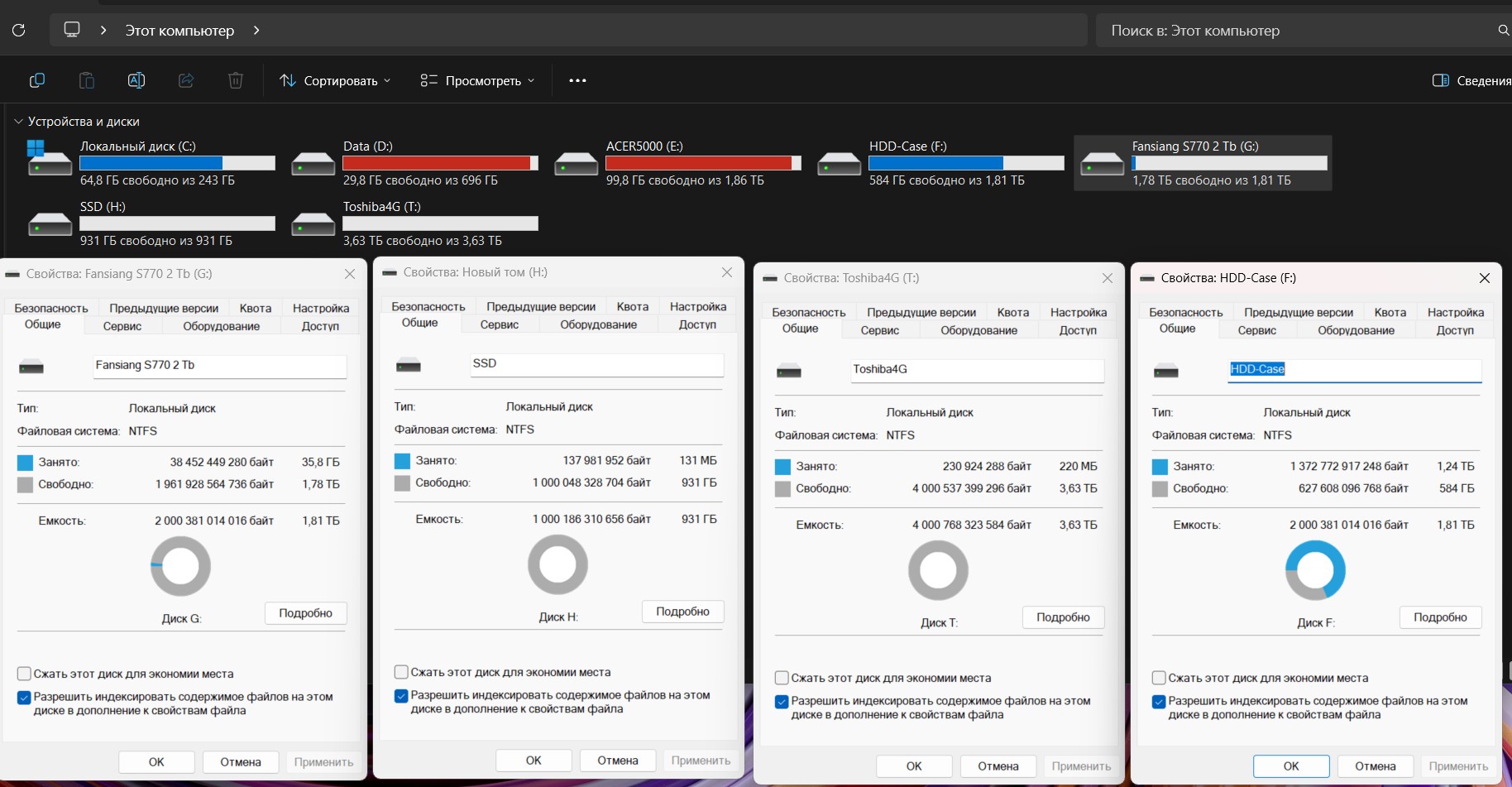Open Hardware tab in Fansiang S770 properties
Screen dimensions: 1512x787
221,326
